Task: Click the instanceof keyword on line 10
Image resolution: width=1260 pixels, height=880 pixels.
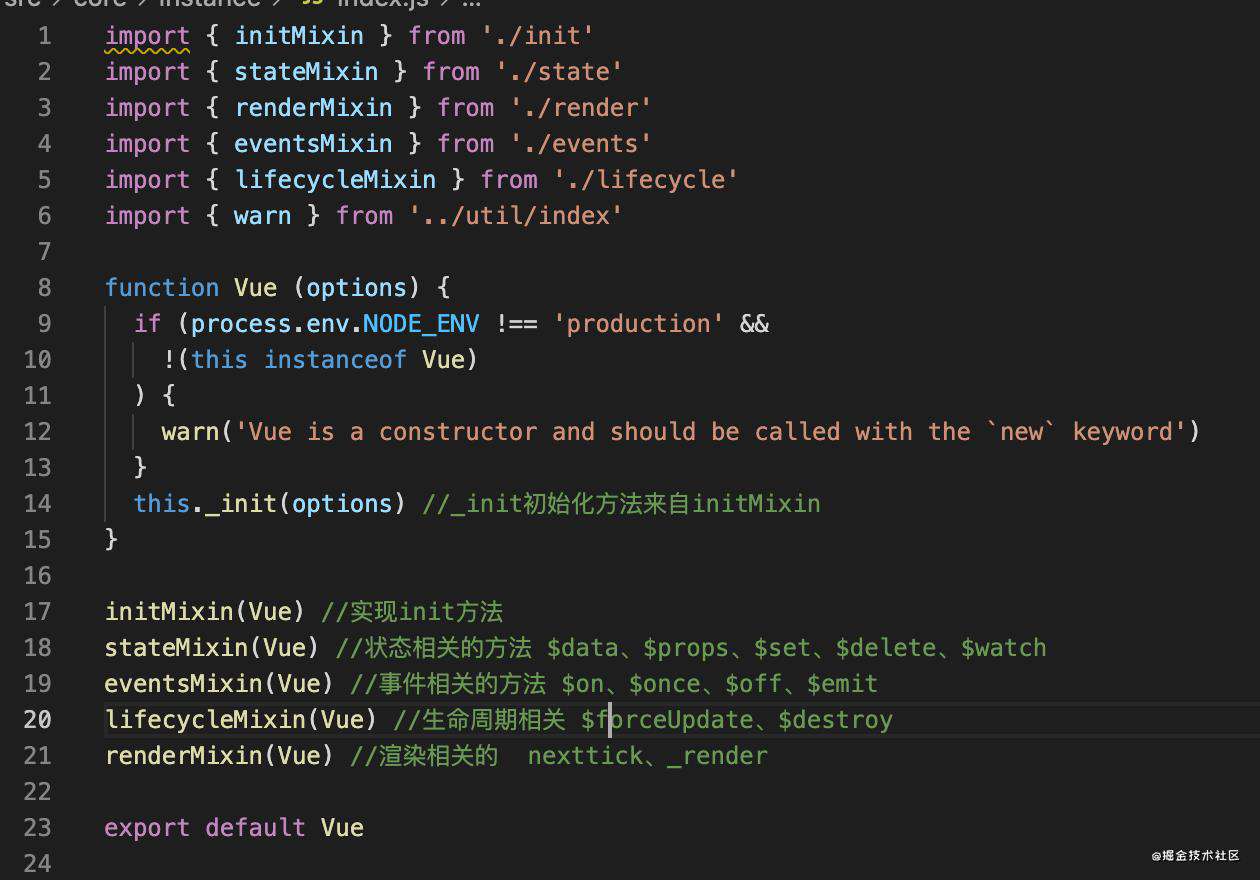Action: pos(335,360)
